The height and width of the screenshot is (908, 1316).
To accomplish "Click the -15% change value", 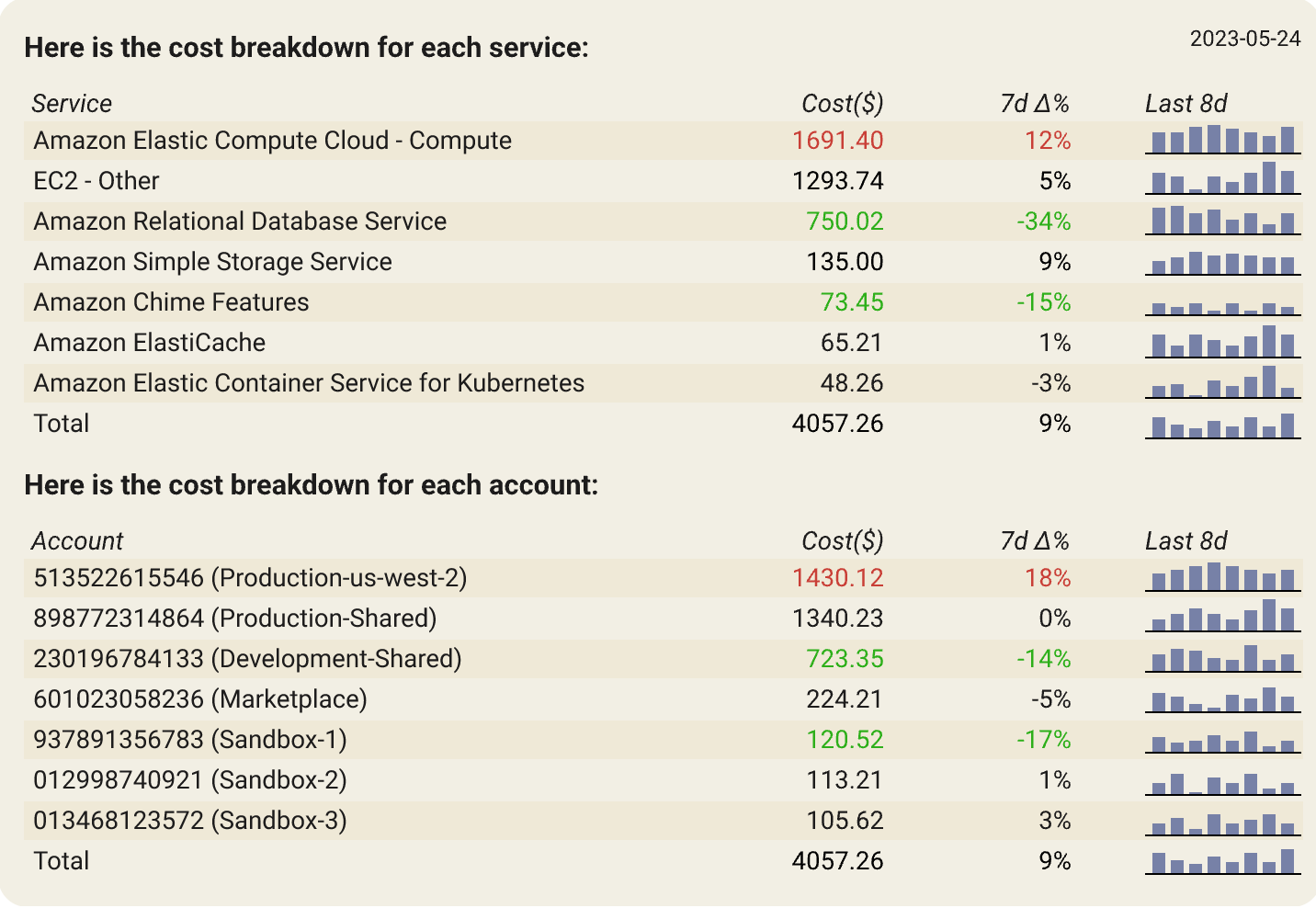I will point(1044,302).
